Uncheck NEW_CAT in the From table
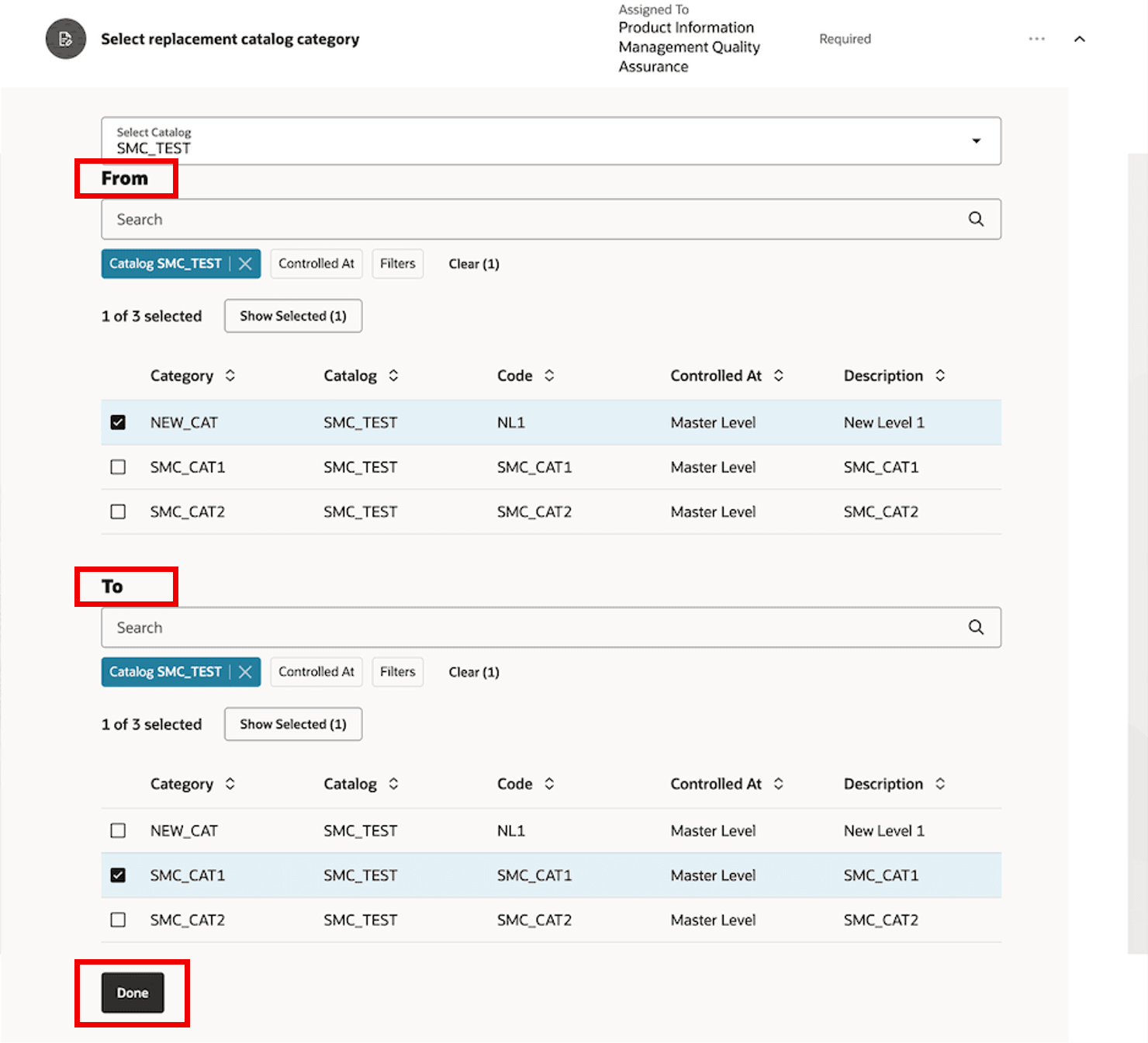Viewport: 1148px width, 1043px height. tap(118, 422)
